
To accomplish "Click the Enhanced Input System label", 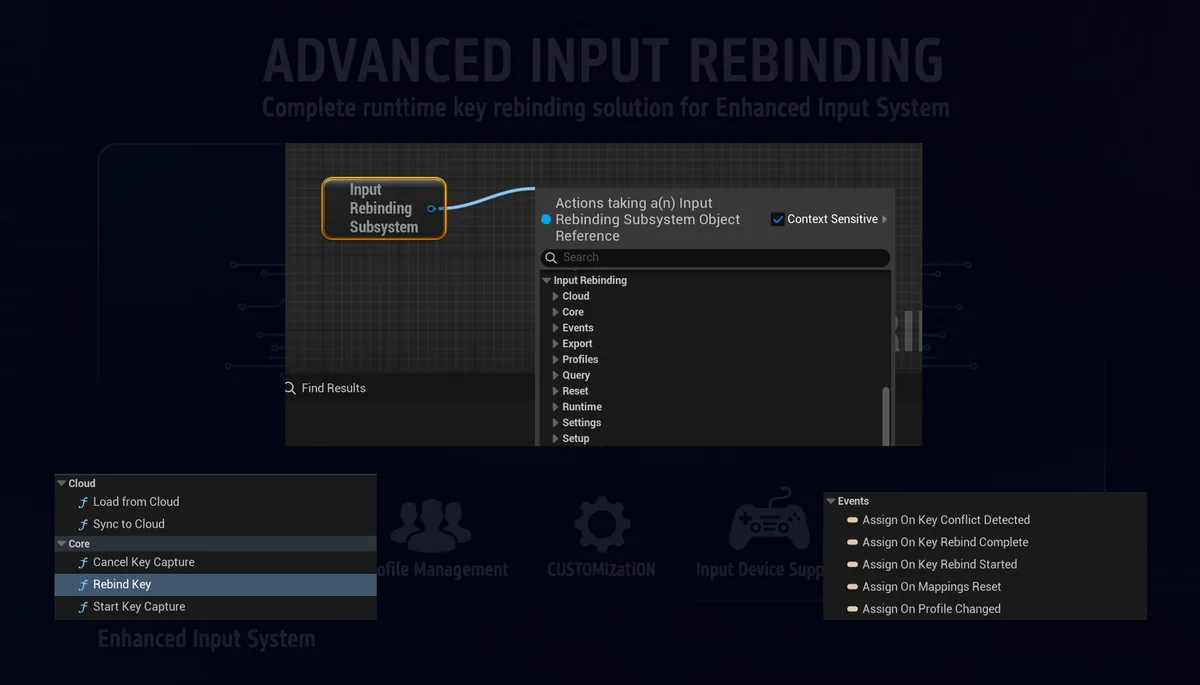I will tap(206, 639).
